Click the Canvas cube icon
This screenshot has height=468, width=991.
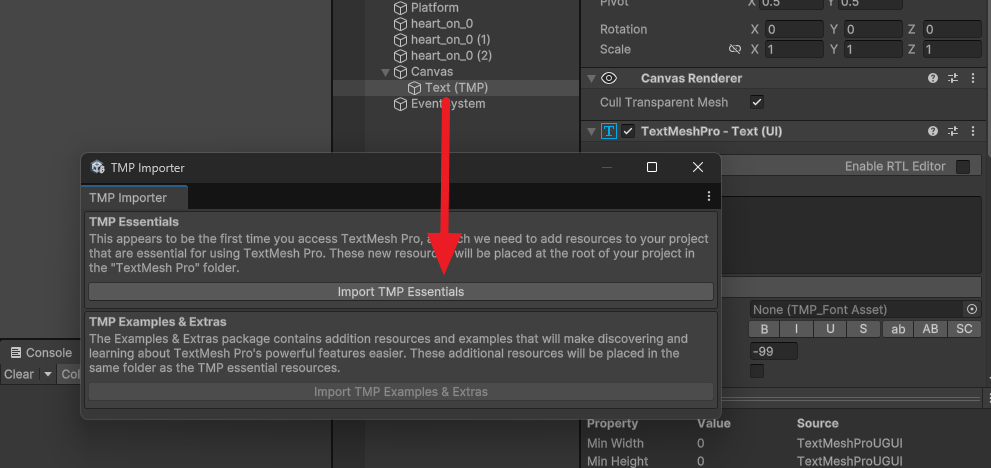coord(400,72)
